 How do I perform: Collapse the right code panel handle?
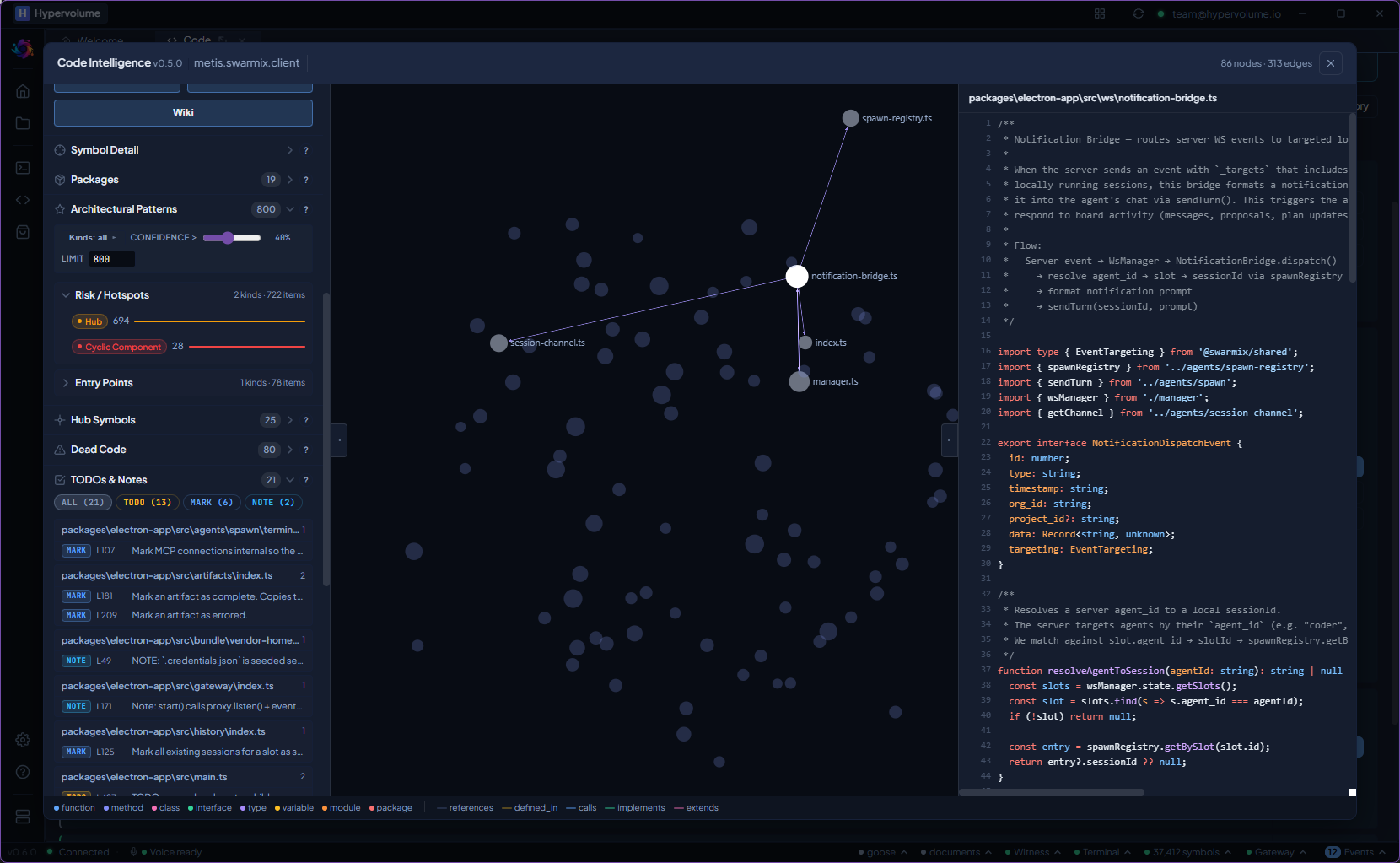click(x=949, y=440)
